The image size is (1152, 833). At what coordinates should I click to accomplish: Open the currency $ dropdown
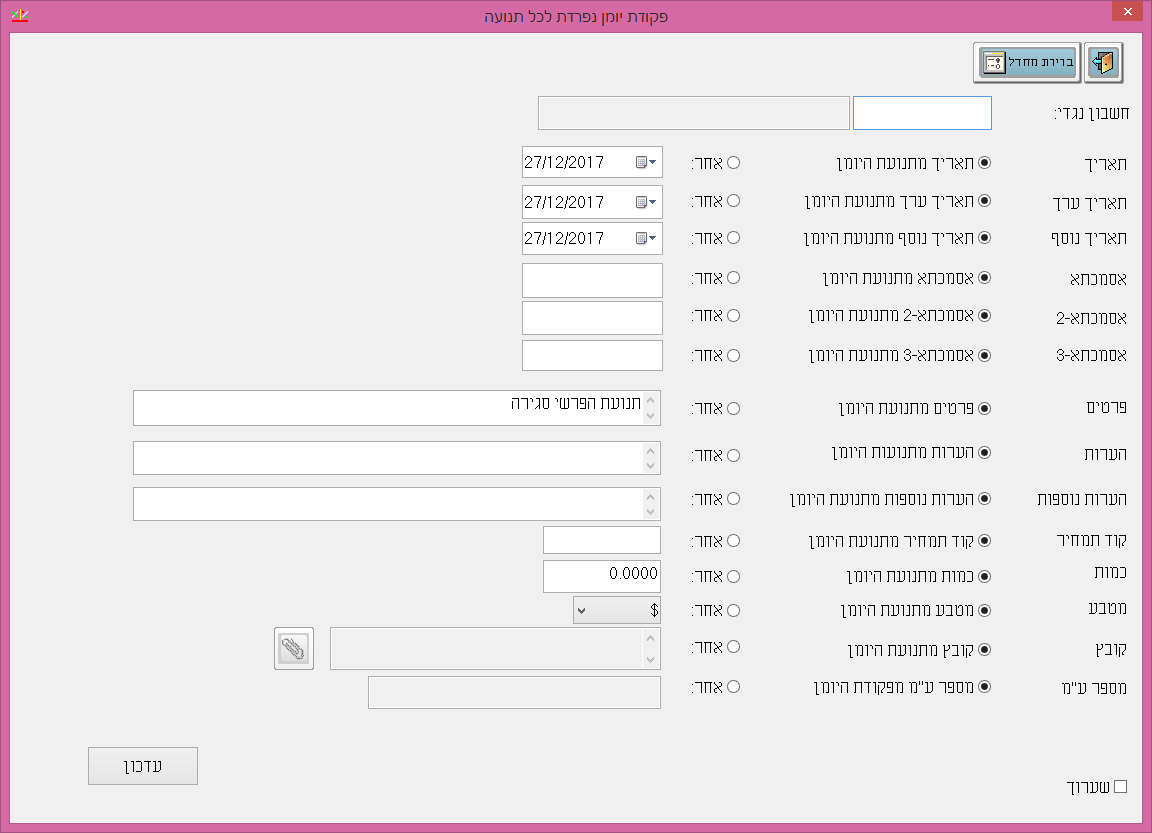[617, 609]
